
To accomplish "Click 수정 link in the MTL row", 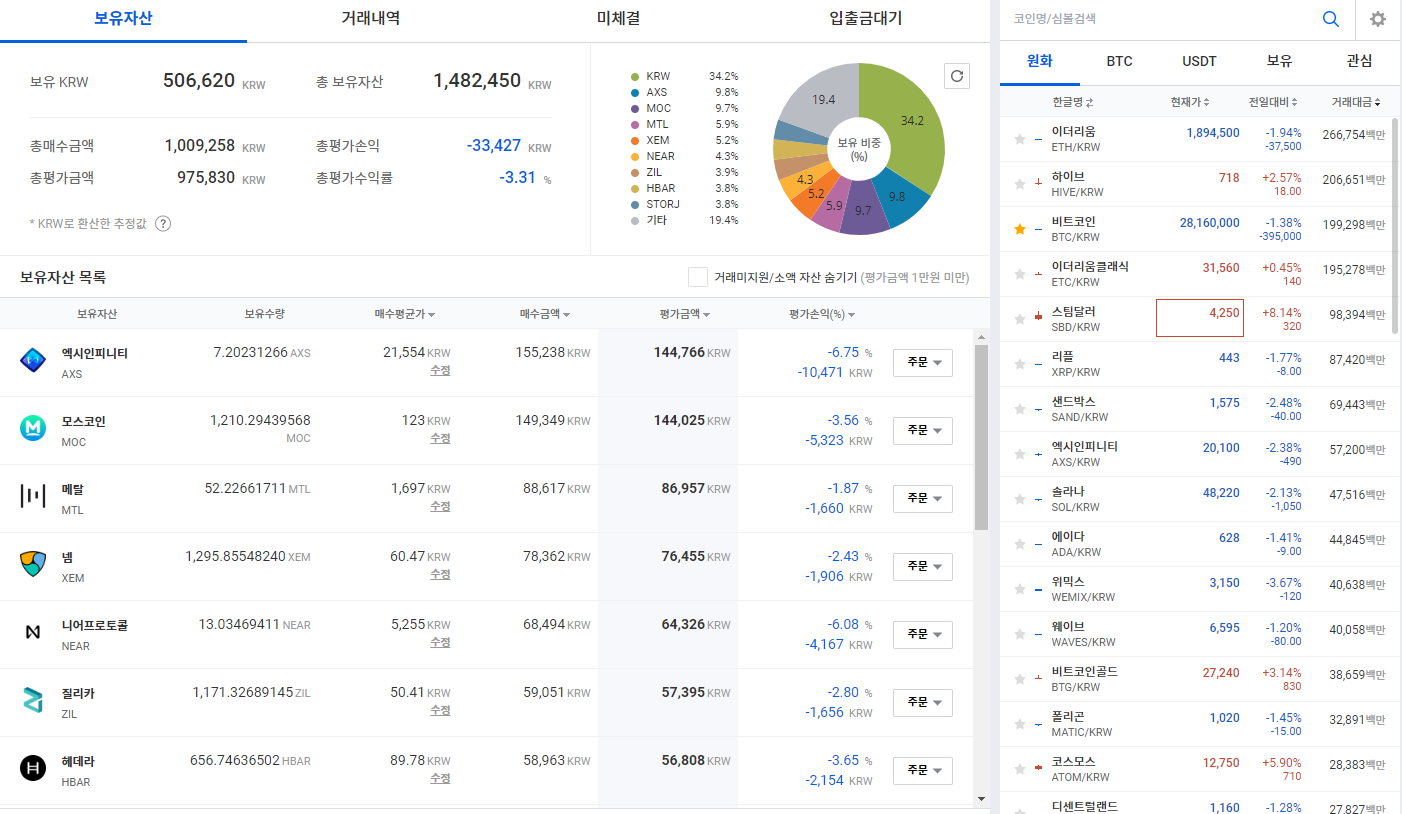I will [x=440, y=506].
